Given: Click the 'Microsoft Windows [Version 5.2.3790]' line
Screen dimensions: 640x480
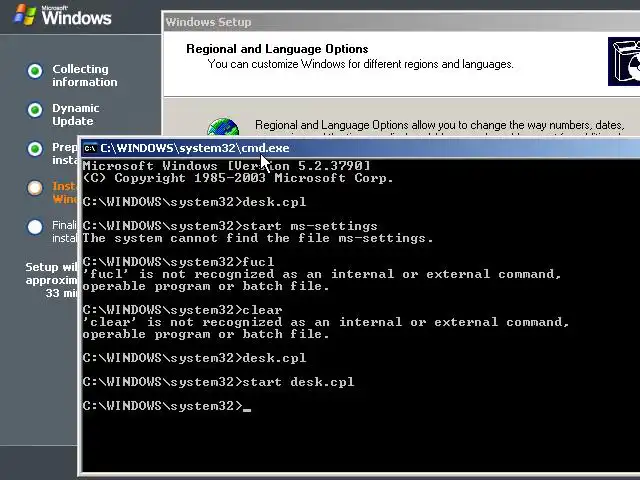Looking at the screenshot, I should pyautogui.click(x=227, y=166).
